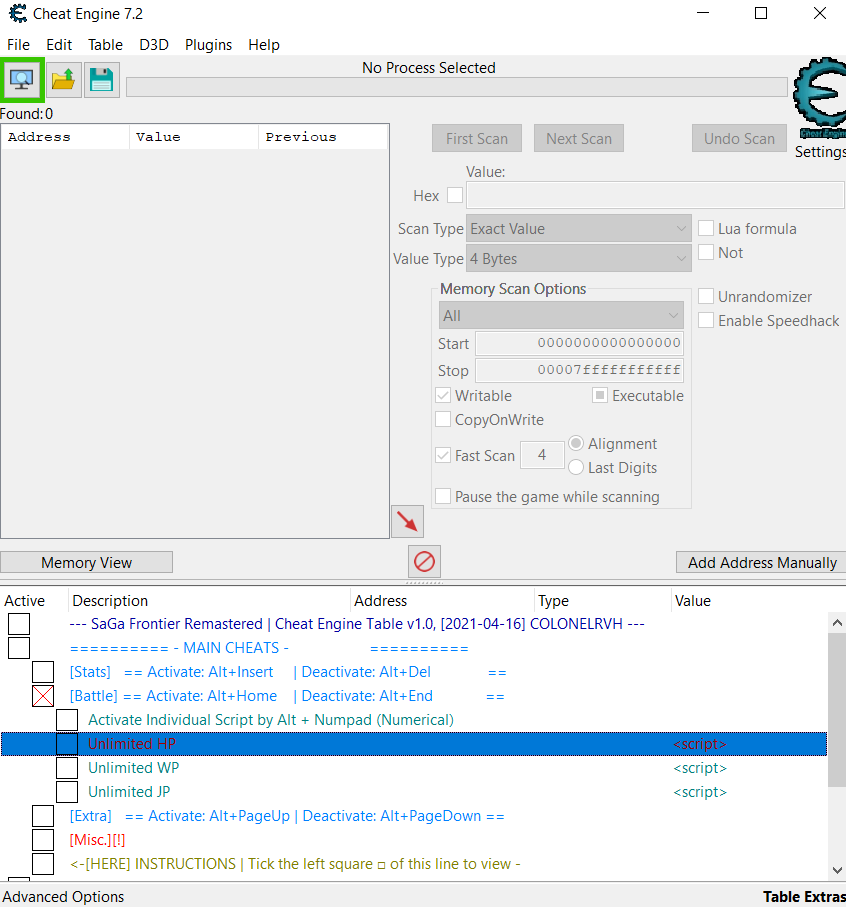
Task: Open Advanced Options
Action: click(x=64, y=897)
